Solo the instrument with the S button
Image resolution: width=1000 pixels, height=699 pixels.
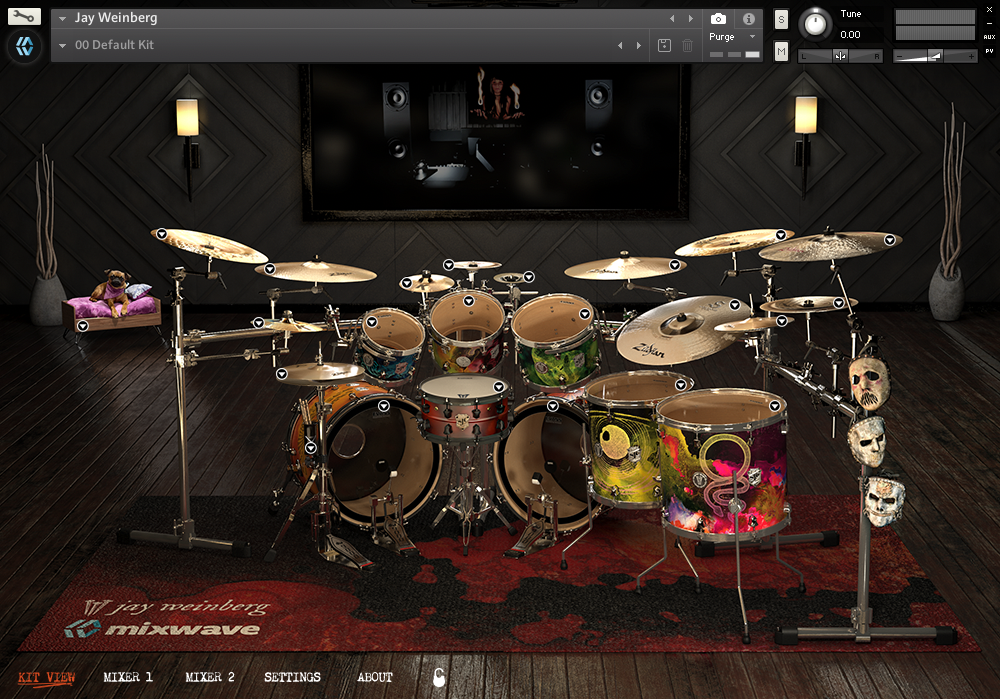(x=779, y=19)
